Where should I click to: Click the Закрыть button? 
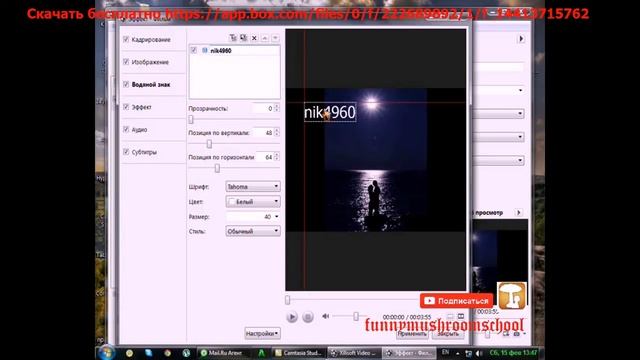click(x=448, y=334)
